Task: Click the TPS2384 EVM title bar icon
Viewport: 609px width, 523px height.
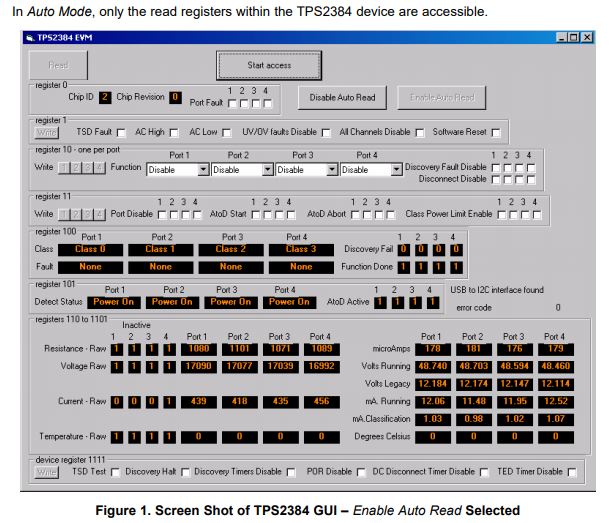Action: [30, 38]
